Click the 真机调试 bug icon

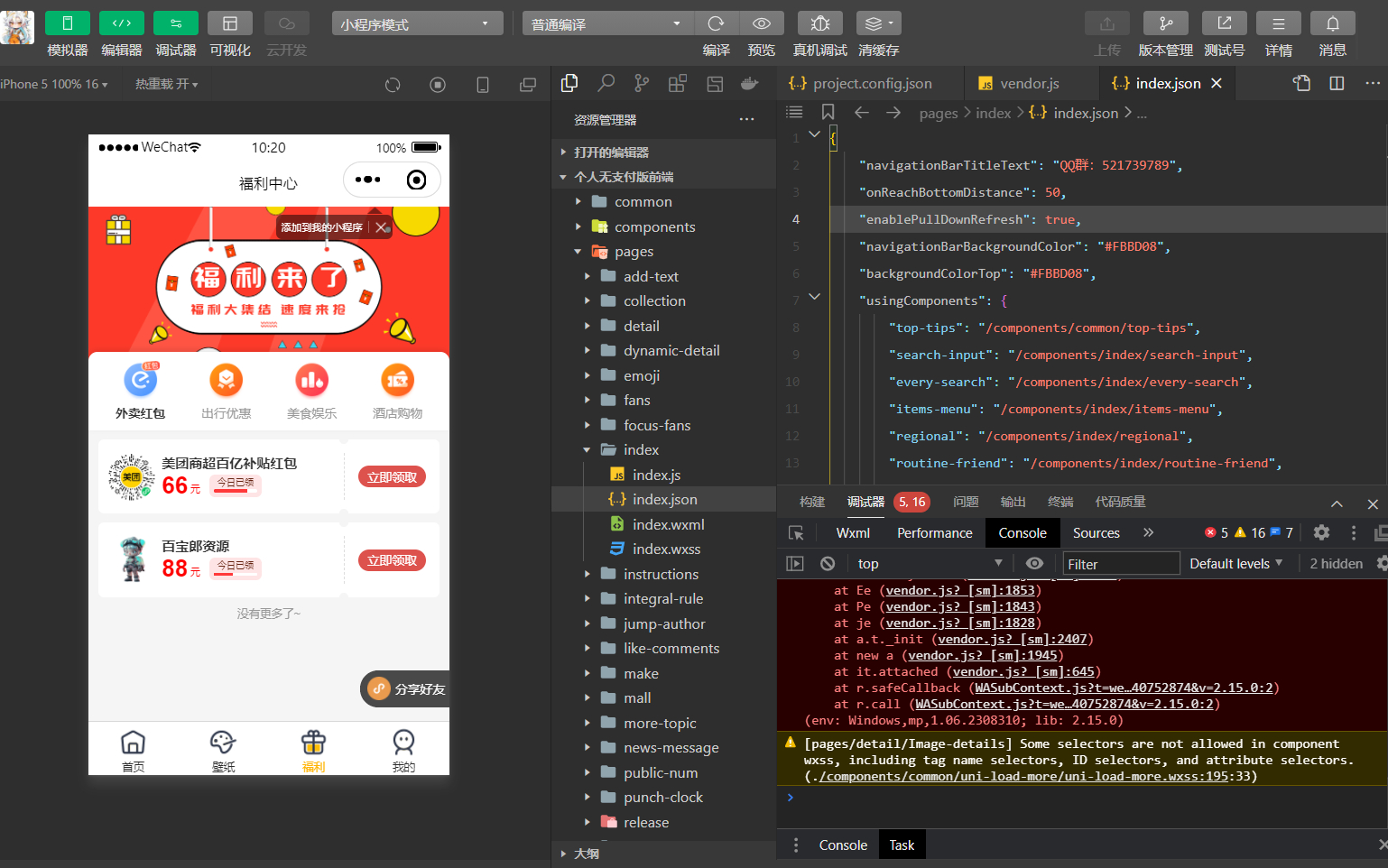[x=819, y=23]
